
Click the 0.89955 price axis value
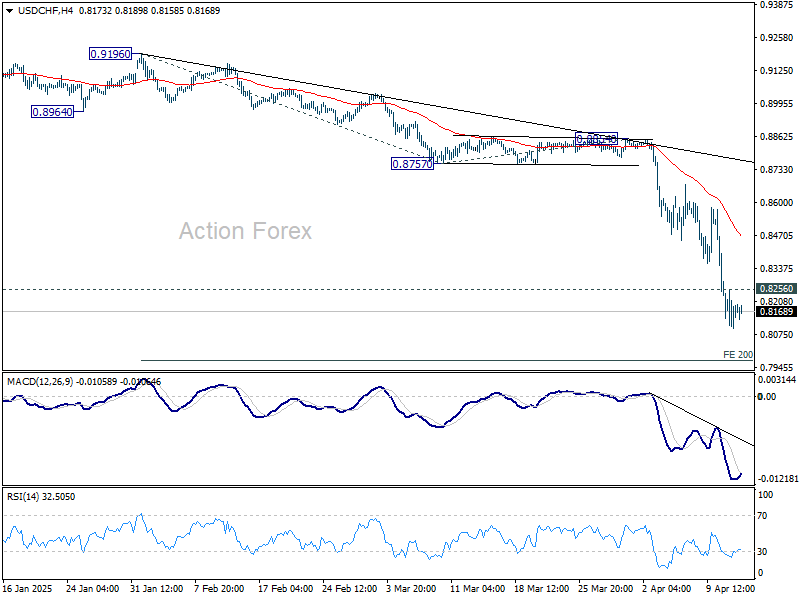click(776, 104)
